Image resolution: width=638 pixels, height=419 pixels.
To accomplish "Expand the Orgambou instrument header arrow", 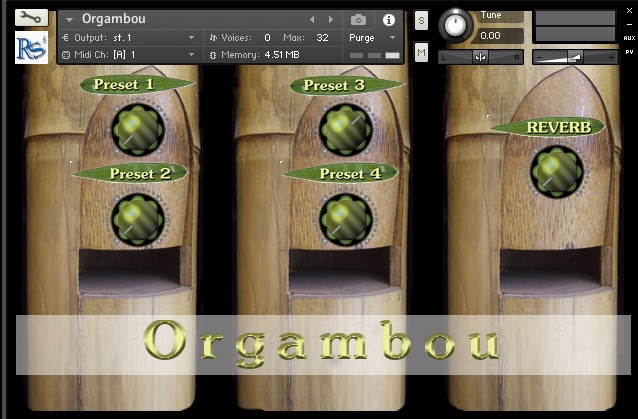I will click(70, 20).
